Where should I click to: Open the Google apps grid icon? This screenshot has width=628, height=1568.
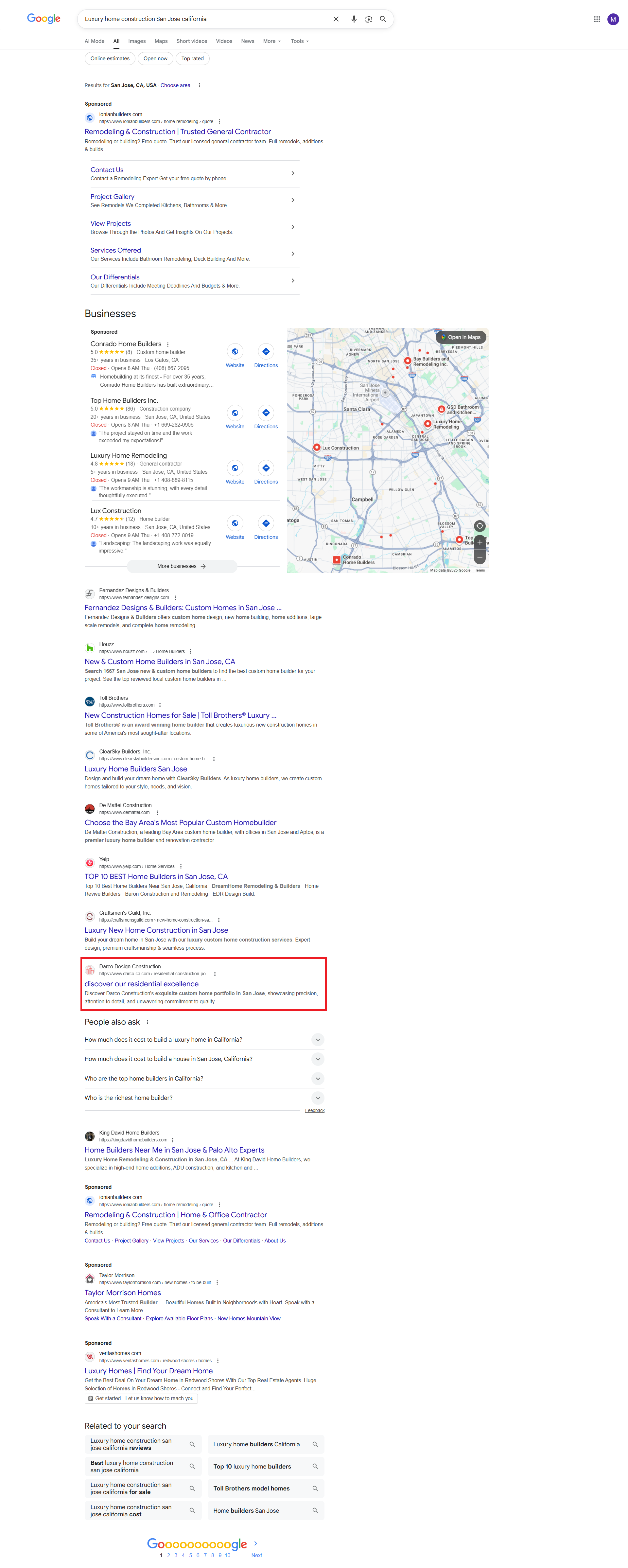pyautogui.click(x=596, y=19)
